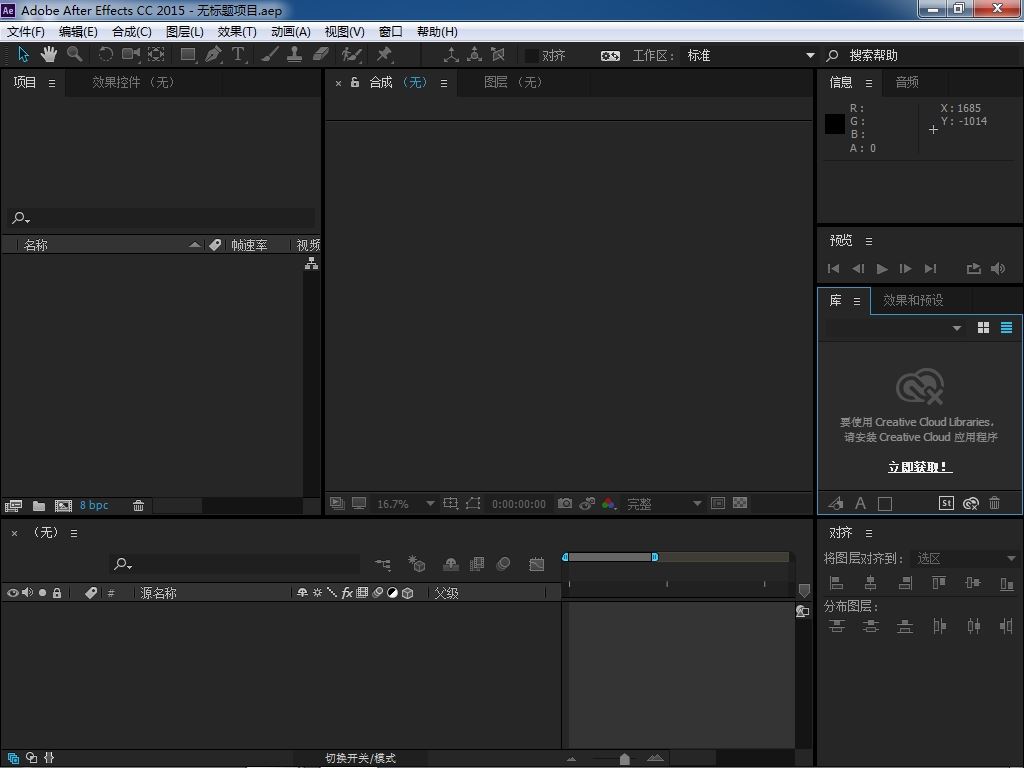
Task: Click the 立即获取! link
Action: coord(920,467)
